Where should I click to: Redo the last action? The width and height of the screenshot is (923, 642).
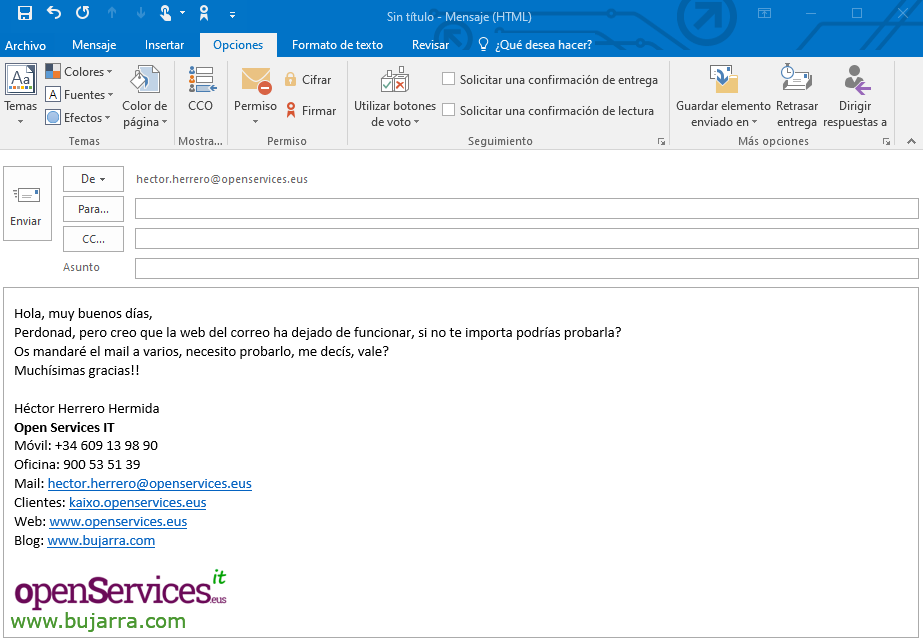(82, 12)
